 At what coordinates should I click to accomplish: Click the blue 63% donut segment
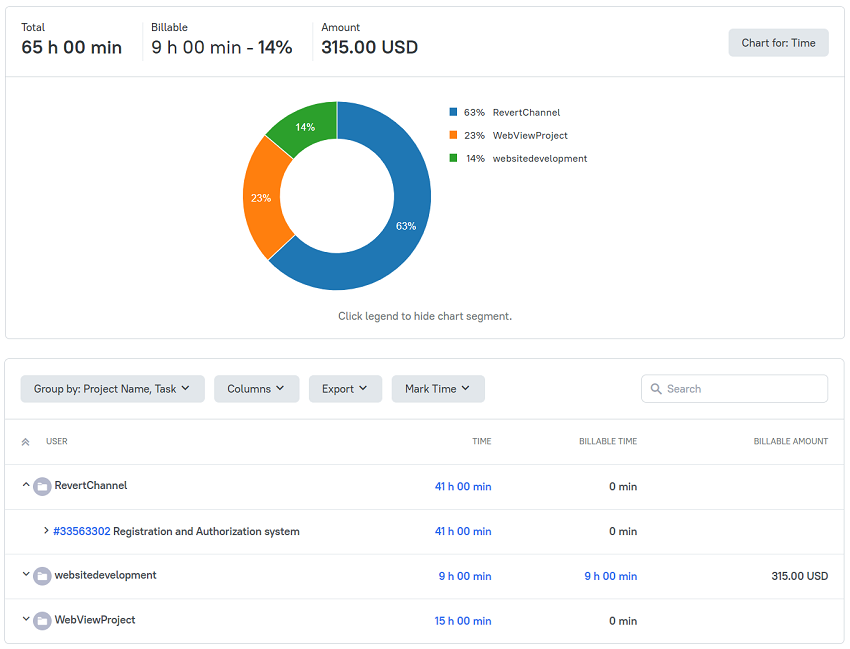404,228
